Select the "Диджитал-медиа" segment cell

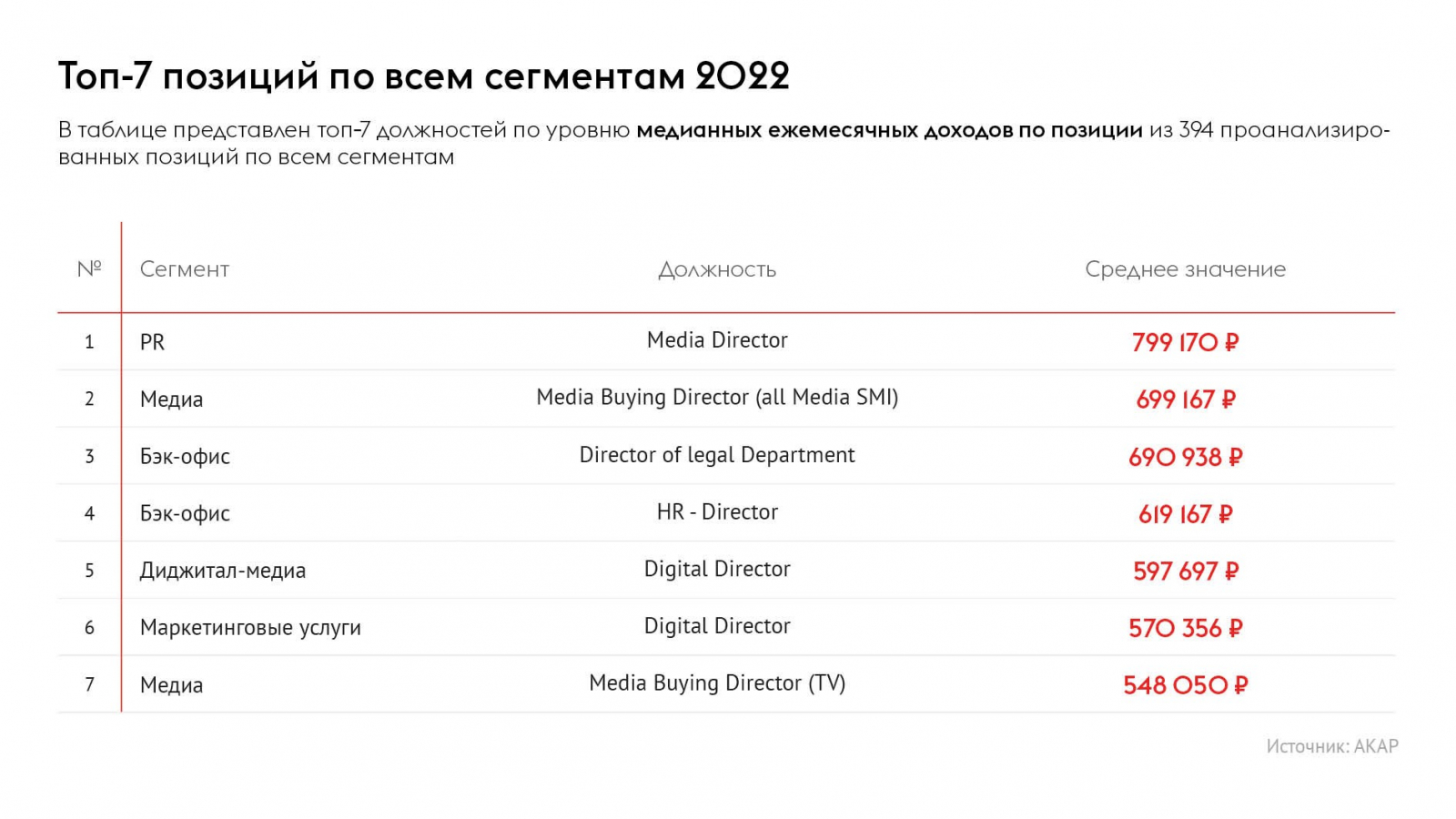click(223, 571)
